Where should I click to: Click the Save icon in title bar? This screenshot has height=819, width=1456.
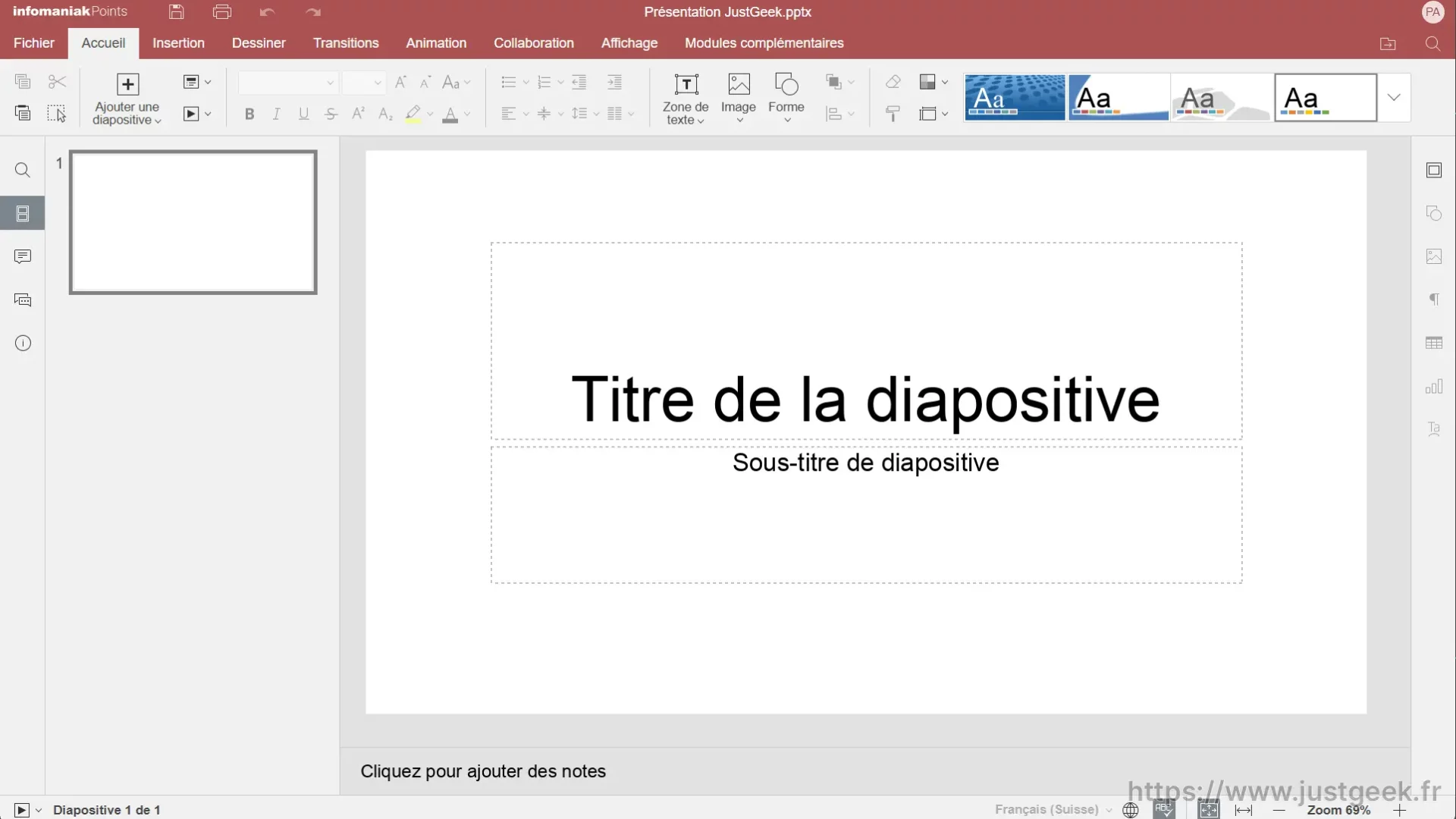pos(177,11)
